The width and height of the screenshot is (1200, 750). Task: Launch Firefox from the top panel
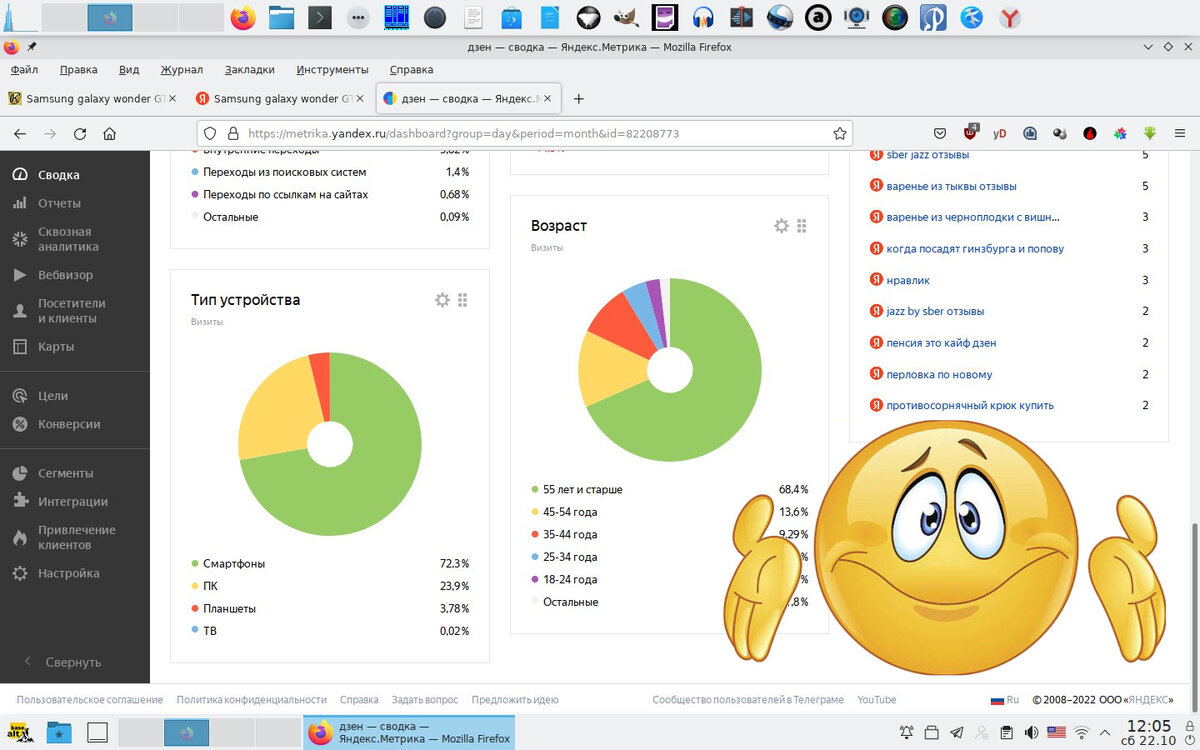point(243,17)
